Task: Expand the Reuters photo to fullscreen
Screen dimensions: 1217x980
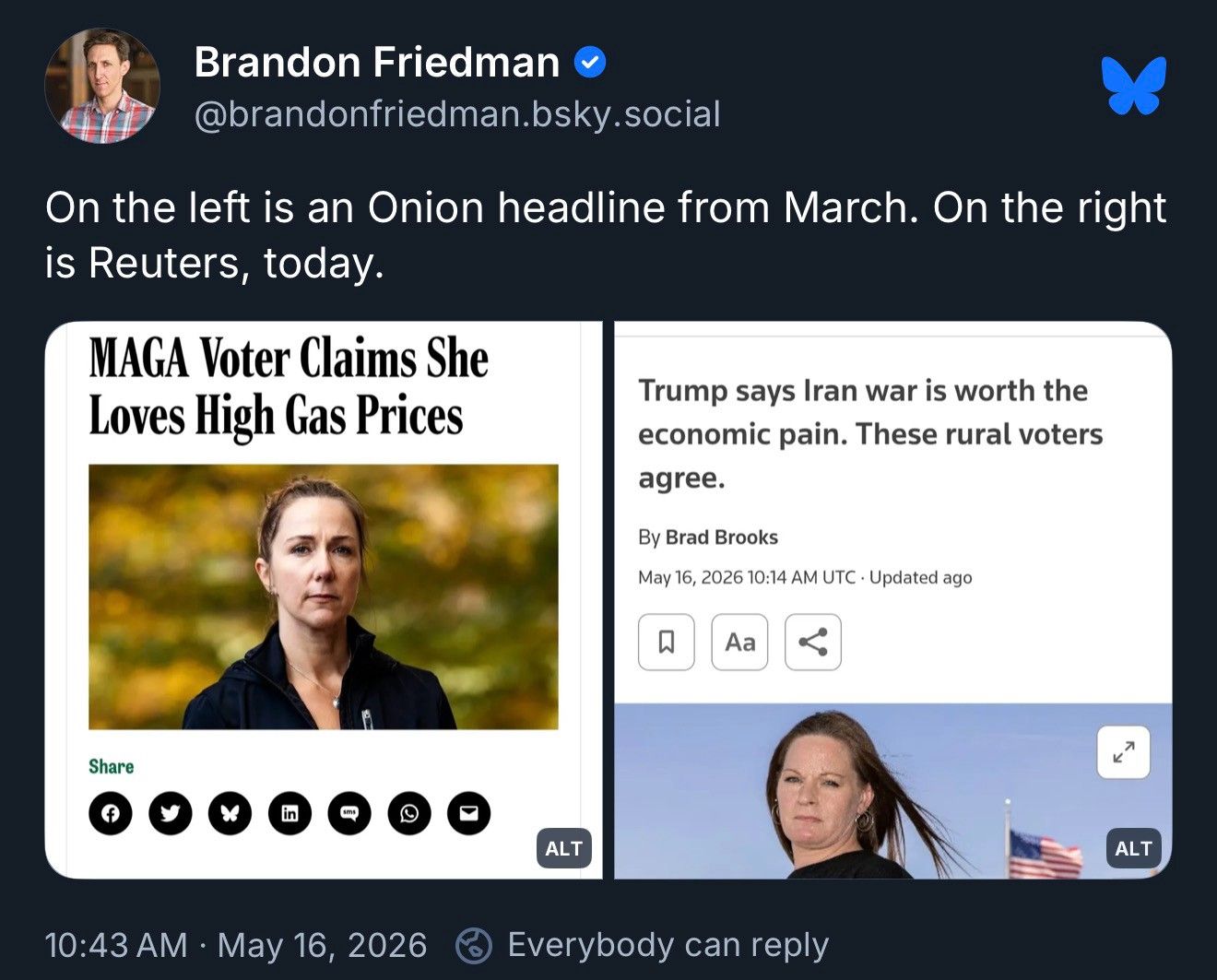Action: (x=1123, y=752)
